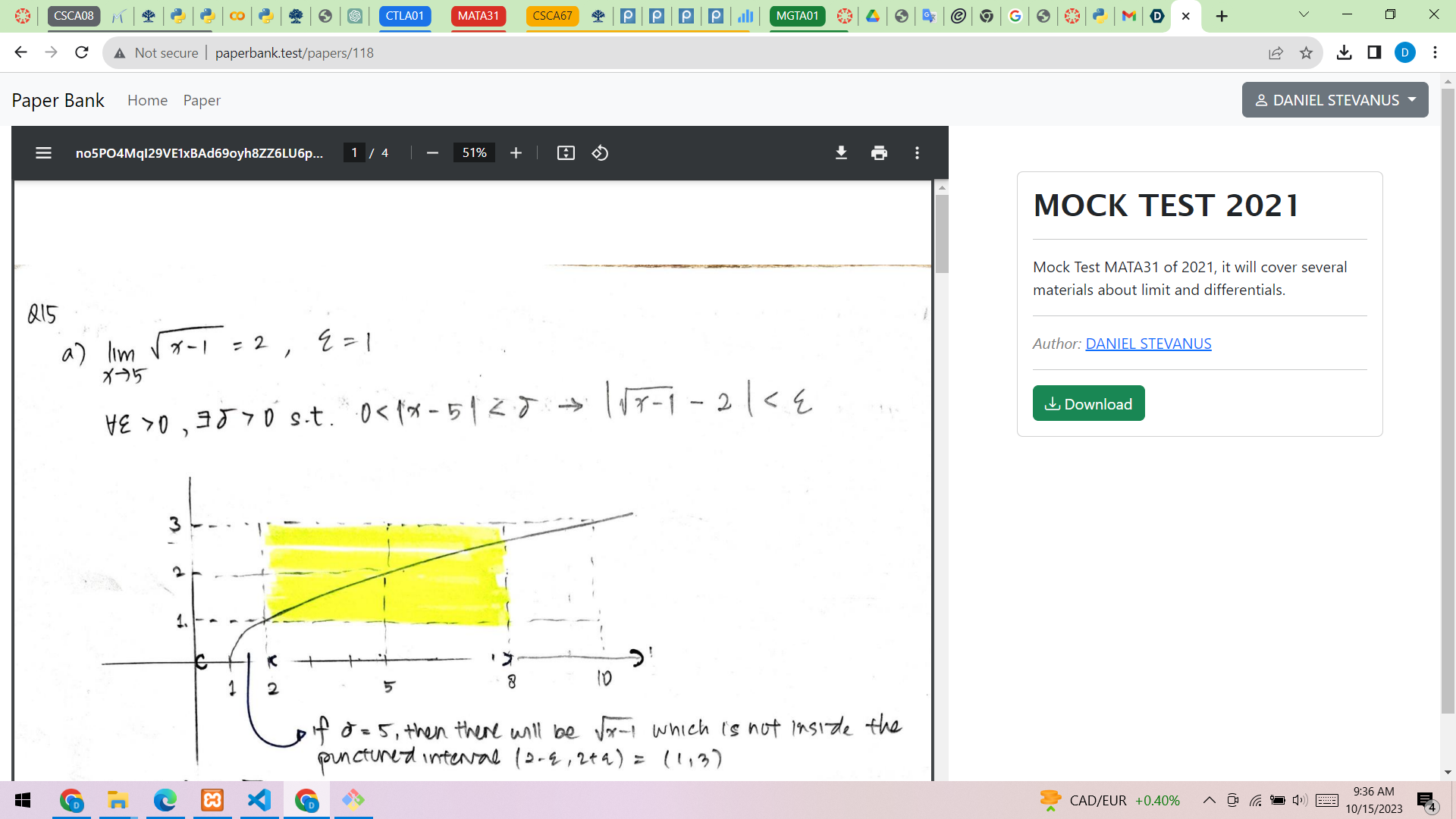The image size is (1456, 819).
Task: Go to Home in navbar
Action: point(147,100)
